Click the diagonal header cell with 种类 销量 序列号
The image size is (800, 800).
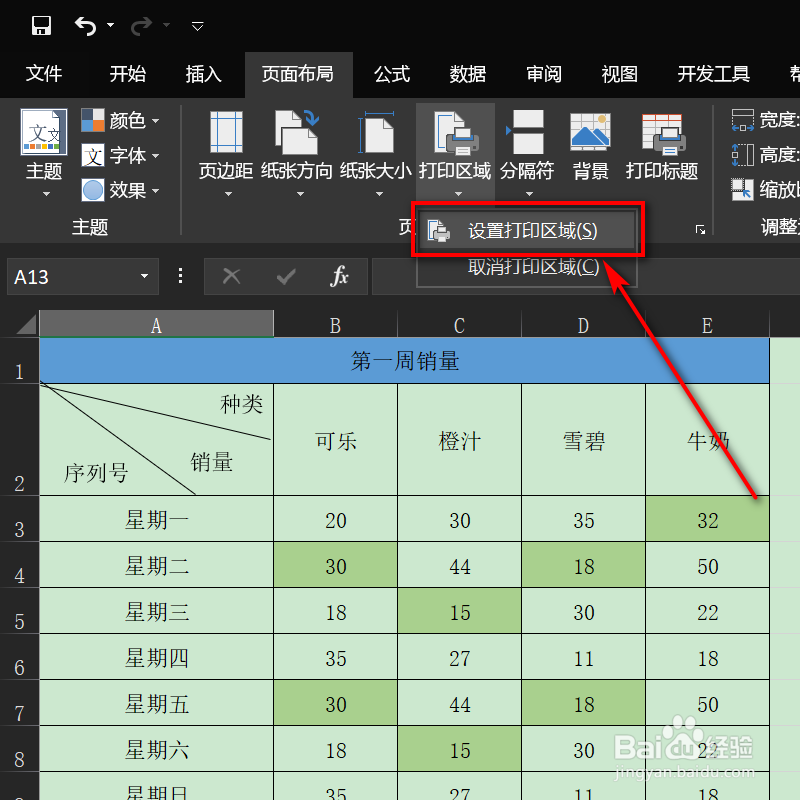(157, 440)
